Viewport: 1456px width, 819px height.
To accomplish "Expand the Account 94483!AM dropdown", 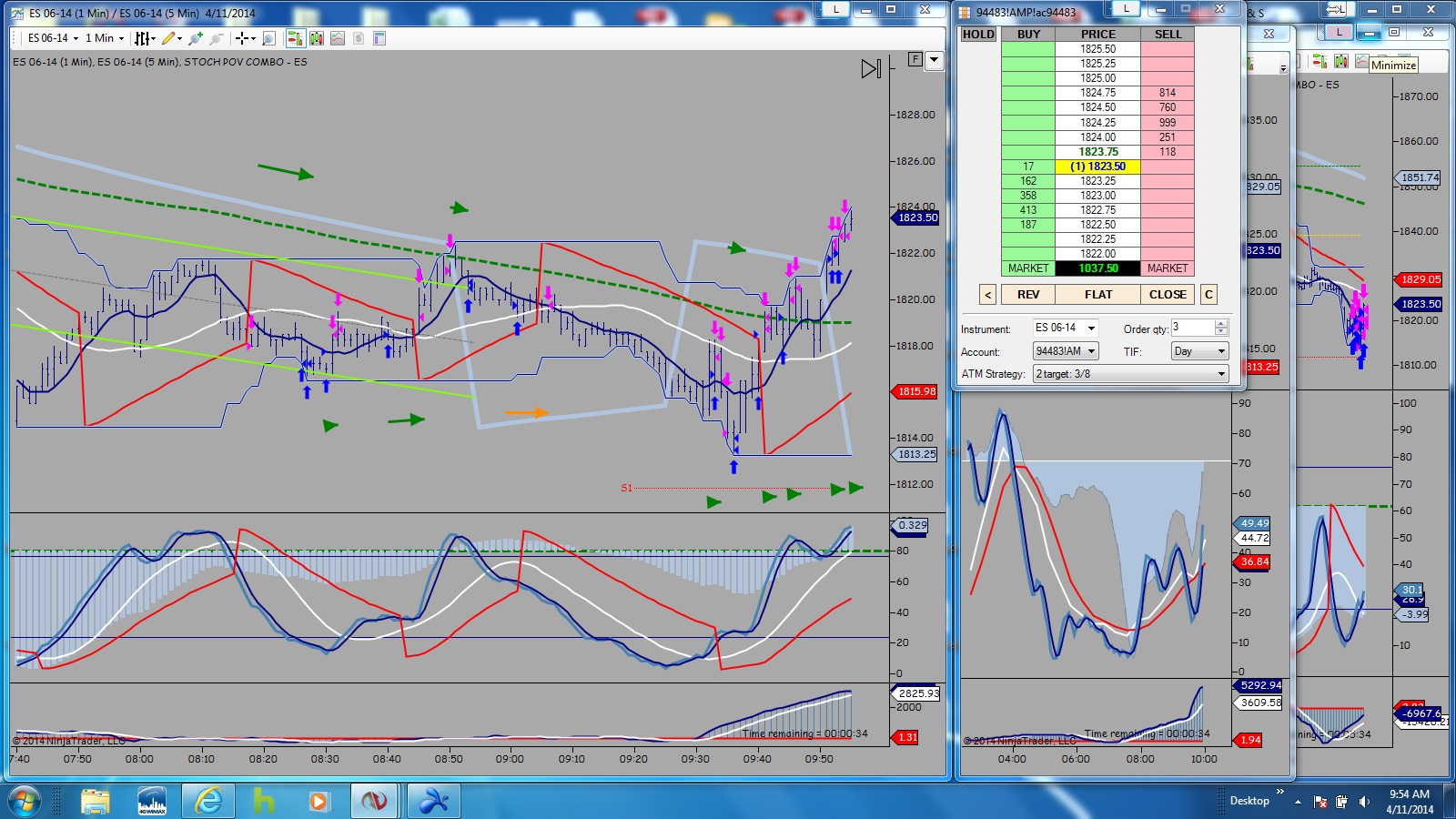I will coord(1066,351).
